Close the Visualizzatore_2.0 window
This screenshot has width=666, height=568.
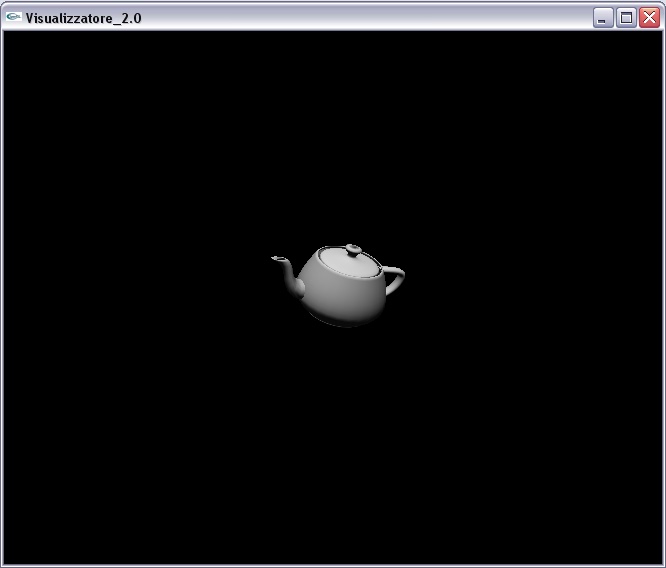(x=649, y=18)
